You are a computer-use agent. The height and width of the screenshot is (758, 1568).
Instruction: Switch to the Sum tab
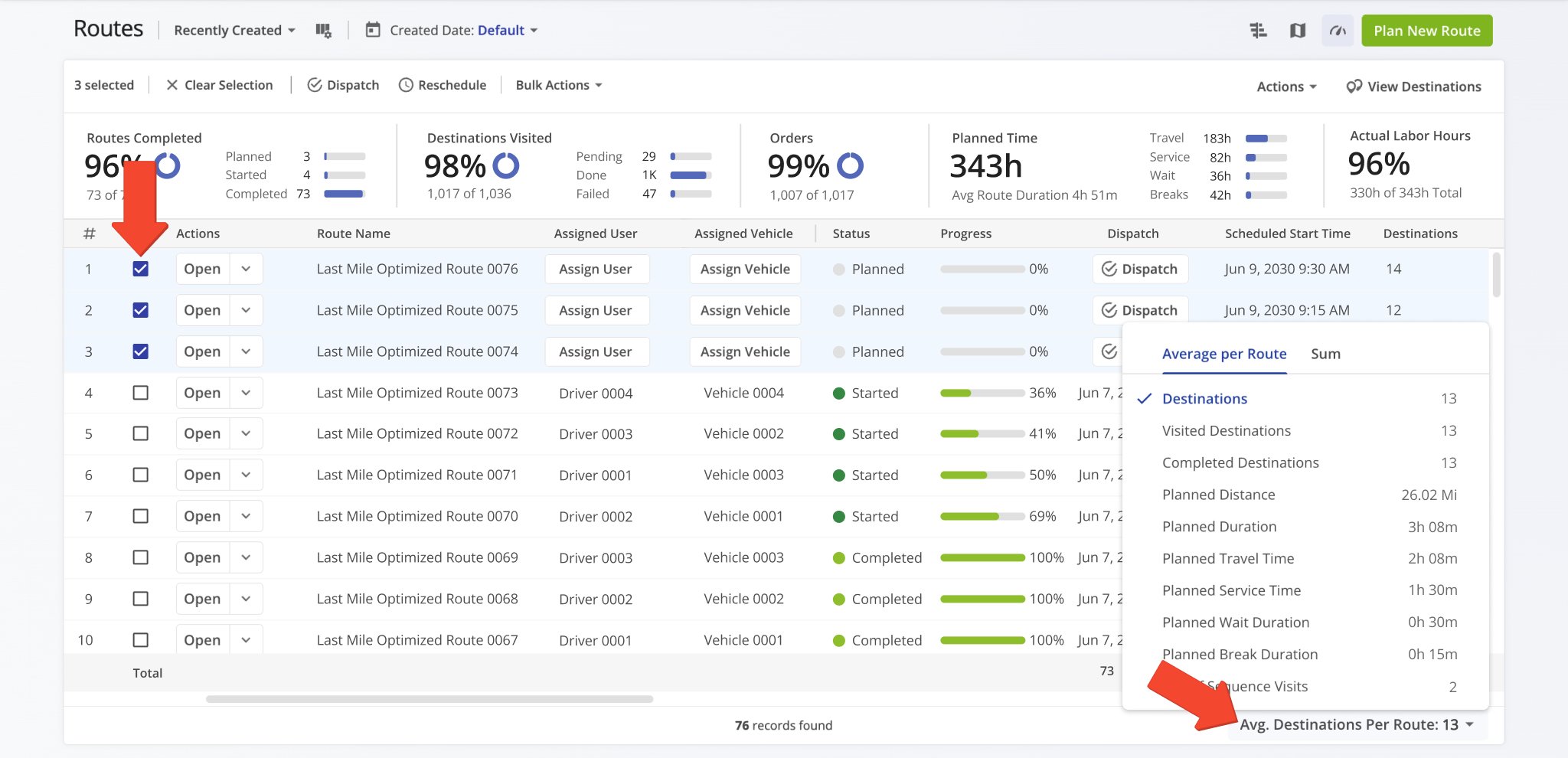(1326, 354)
